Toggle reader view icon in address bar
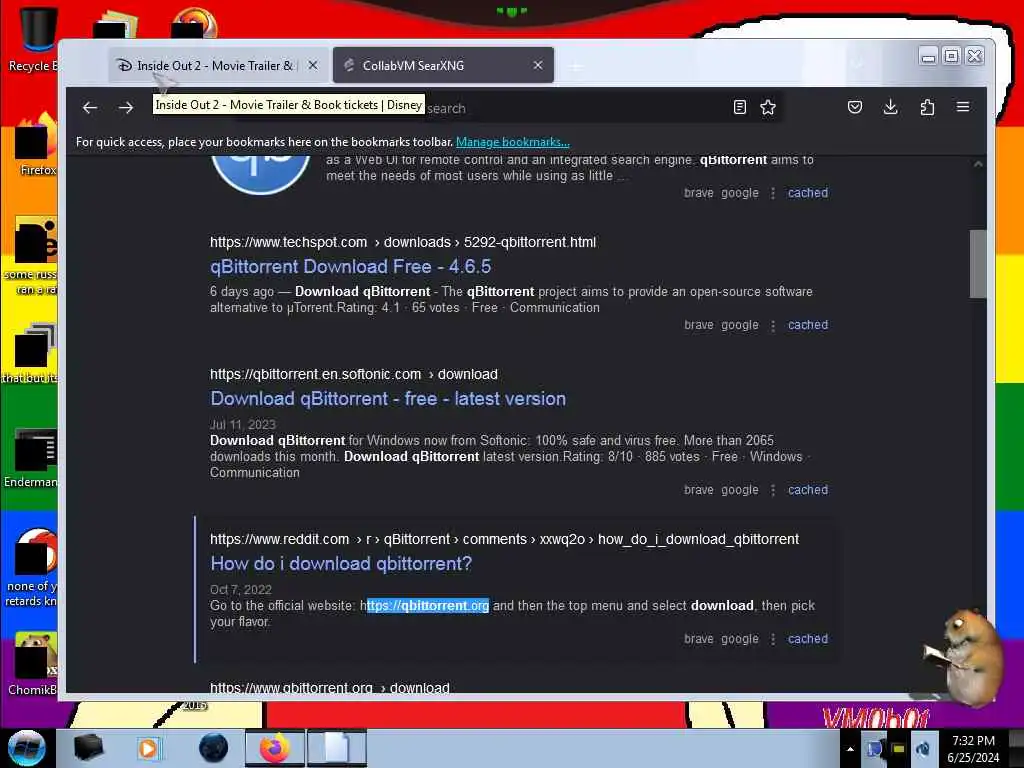Image resolution: width=1024 pixels, height=768 pixels. (739, 107)
